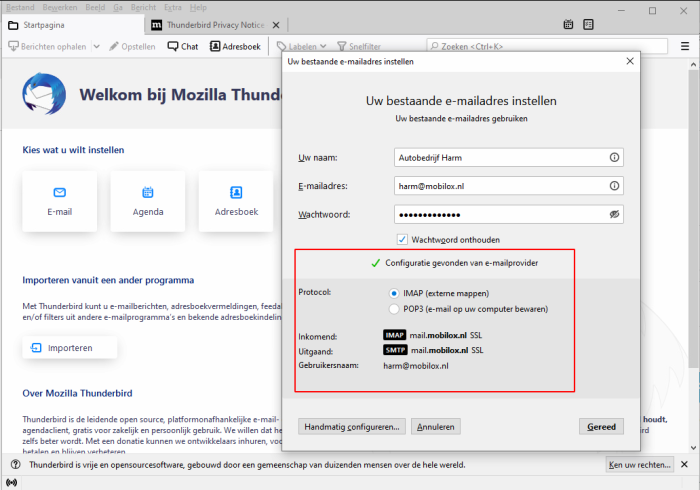Click the Zoeken search field
Image resolution: width=700 pixels, height=490 pixels.
547,46
